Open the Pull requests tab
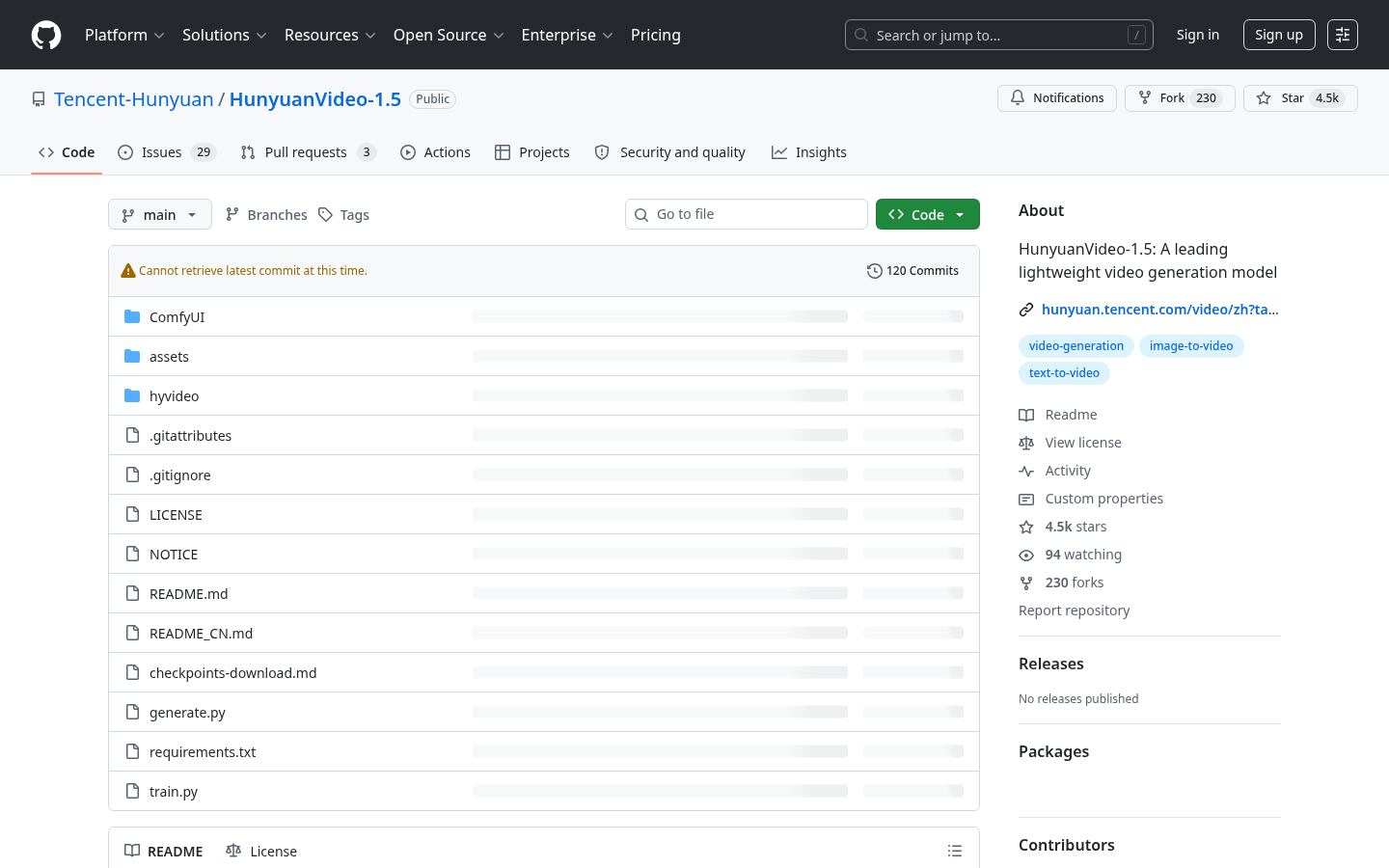The width and height of the screenshot is (1389, 868). coord(309,152)
